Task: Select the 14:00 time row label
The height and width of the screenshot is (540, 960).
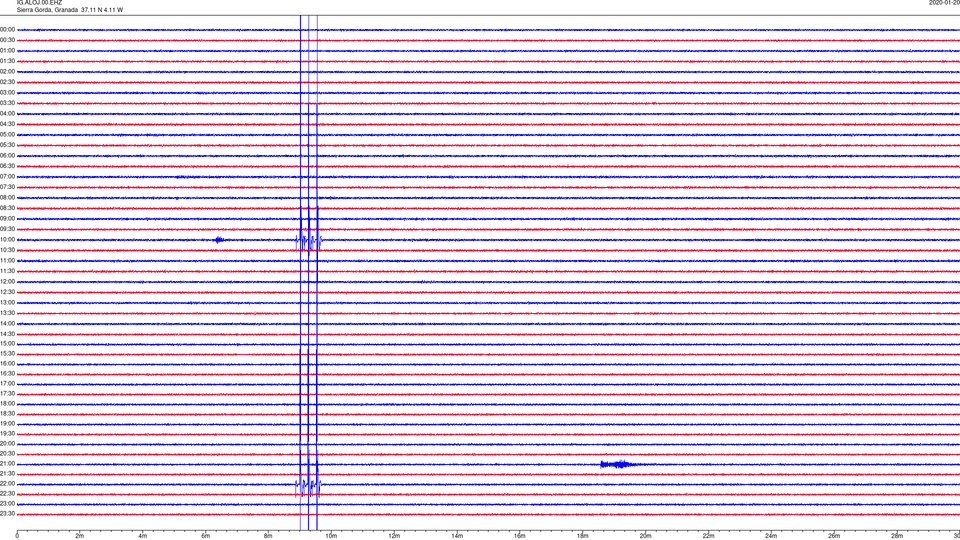Action: click(x=7, y=323)
